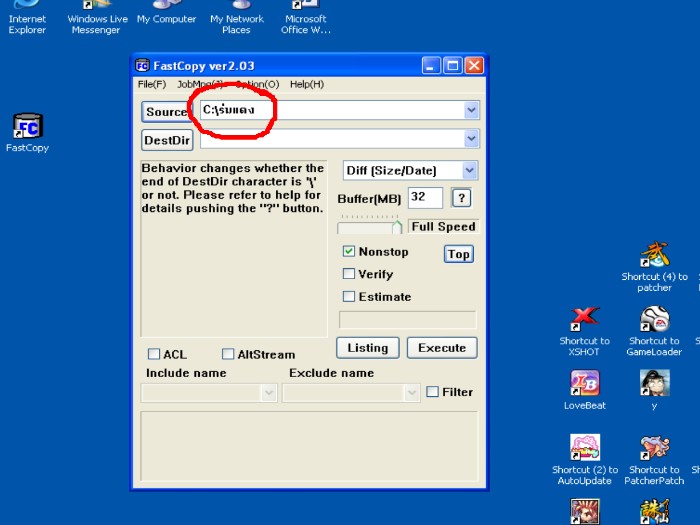
Task: Expand the Source path dropdown arrow
Action: (x=471, y=110)
